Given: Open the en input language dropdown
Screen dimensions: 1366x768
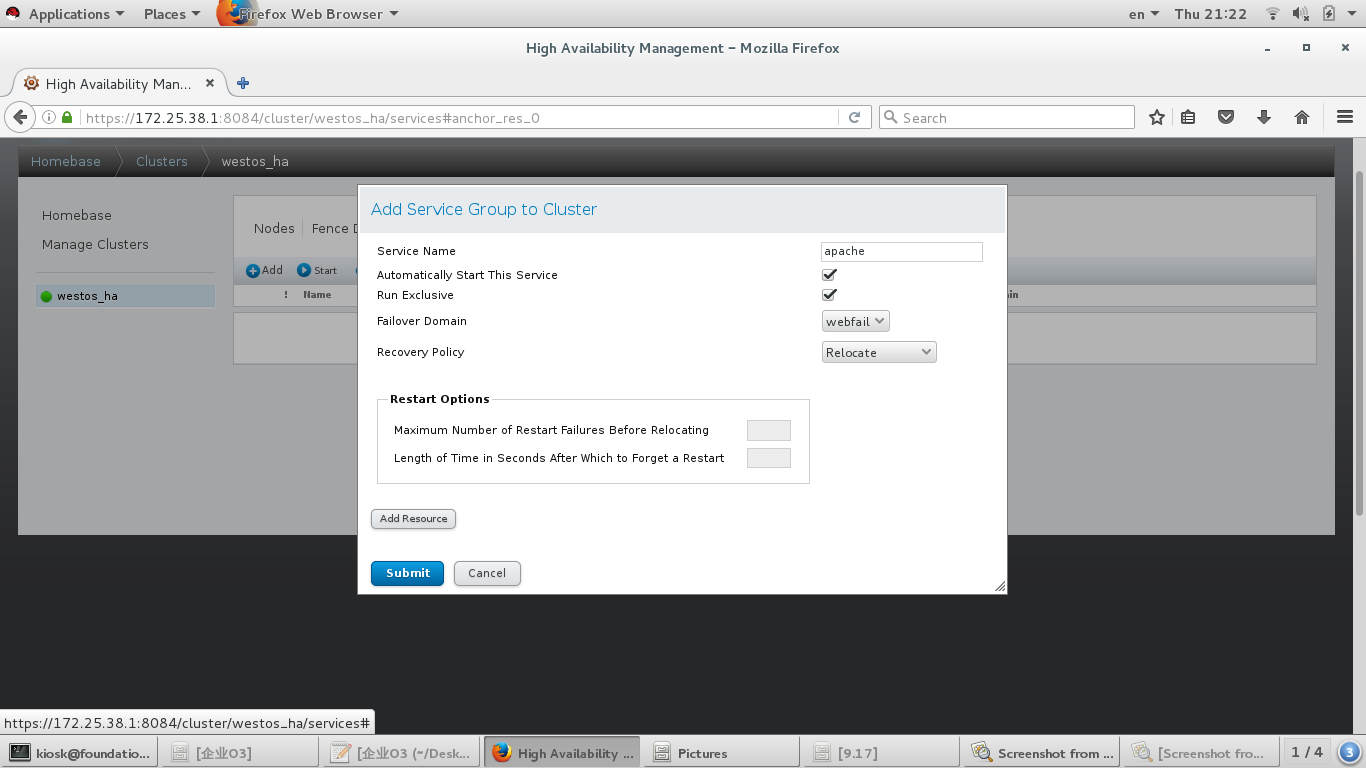Looking at the screenshot, I should (1143, 14).
